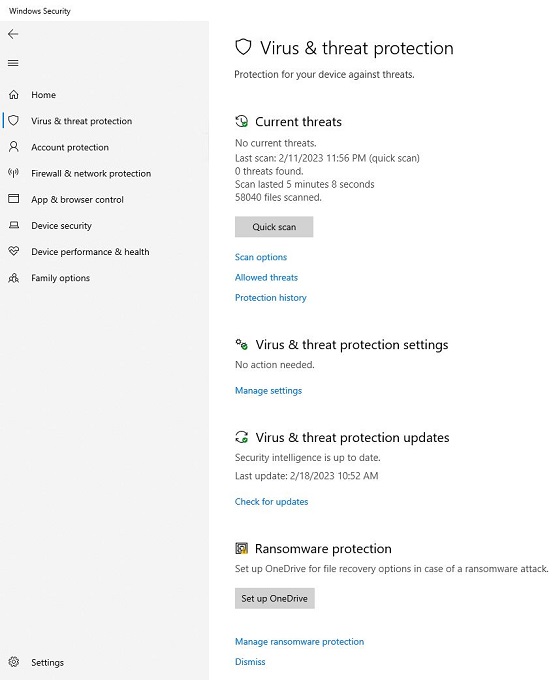The height and width of the screenshot is (680, 553).
Task: Open Protection history
Action: pos(271,298)
